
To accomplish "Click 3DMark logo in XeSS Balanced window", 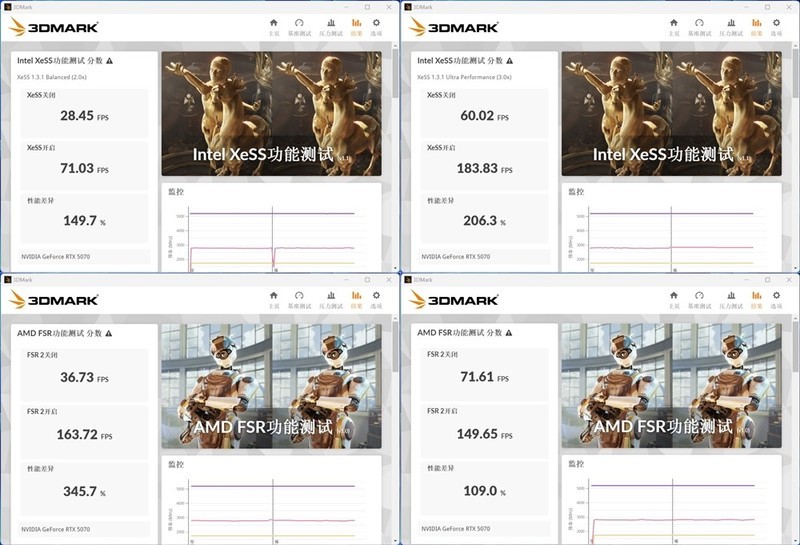I will click(54, 27).
